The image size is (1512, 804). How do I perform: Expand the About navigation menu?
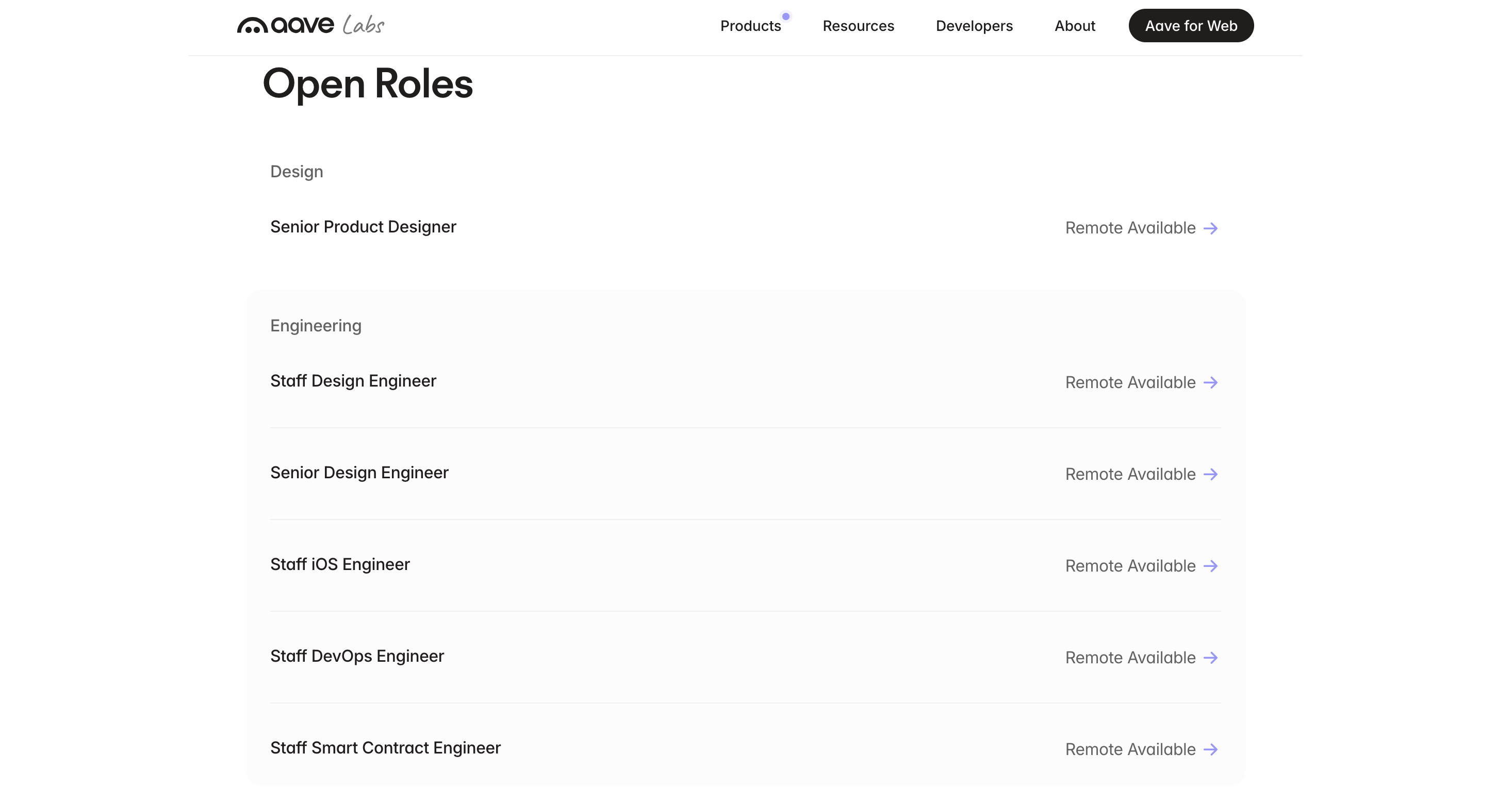(1074, 26)
